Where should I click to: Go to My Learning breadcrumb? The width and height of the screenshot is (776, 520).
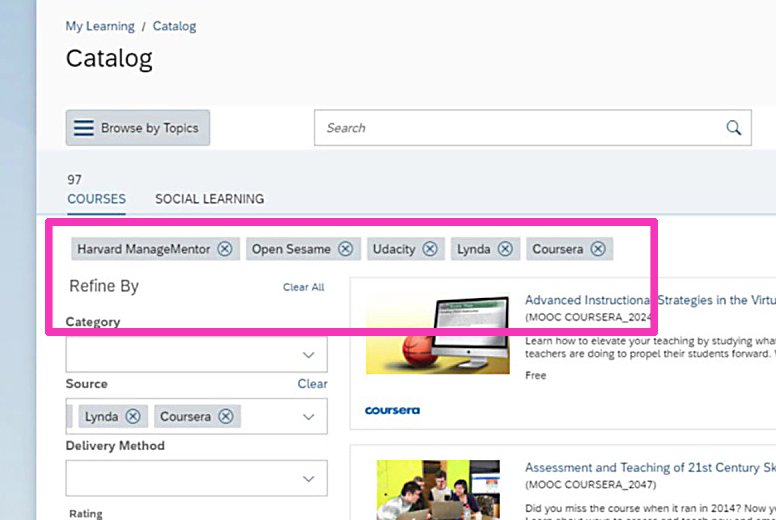click(x=100, y=26)
